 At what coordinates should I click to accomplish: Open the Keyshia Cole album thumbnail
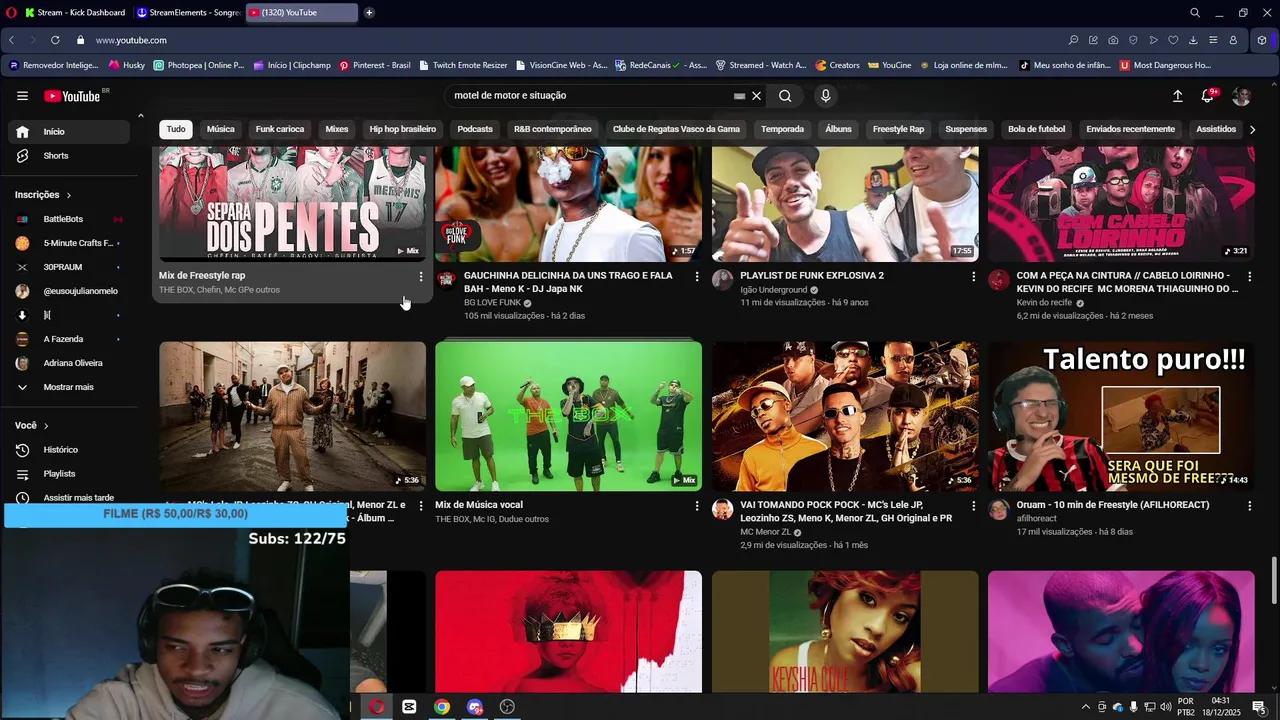click(845, 631)
